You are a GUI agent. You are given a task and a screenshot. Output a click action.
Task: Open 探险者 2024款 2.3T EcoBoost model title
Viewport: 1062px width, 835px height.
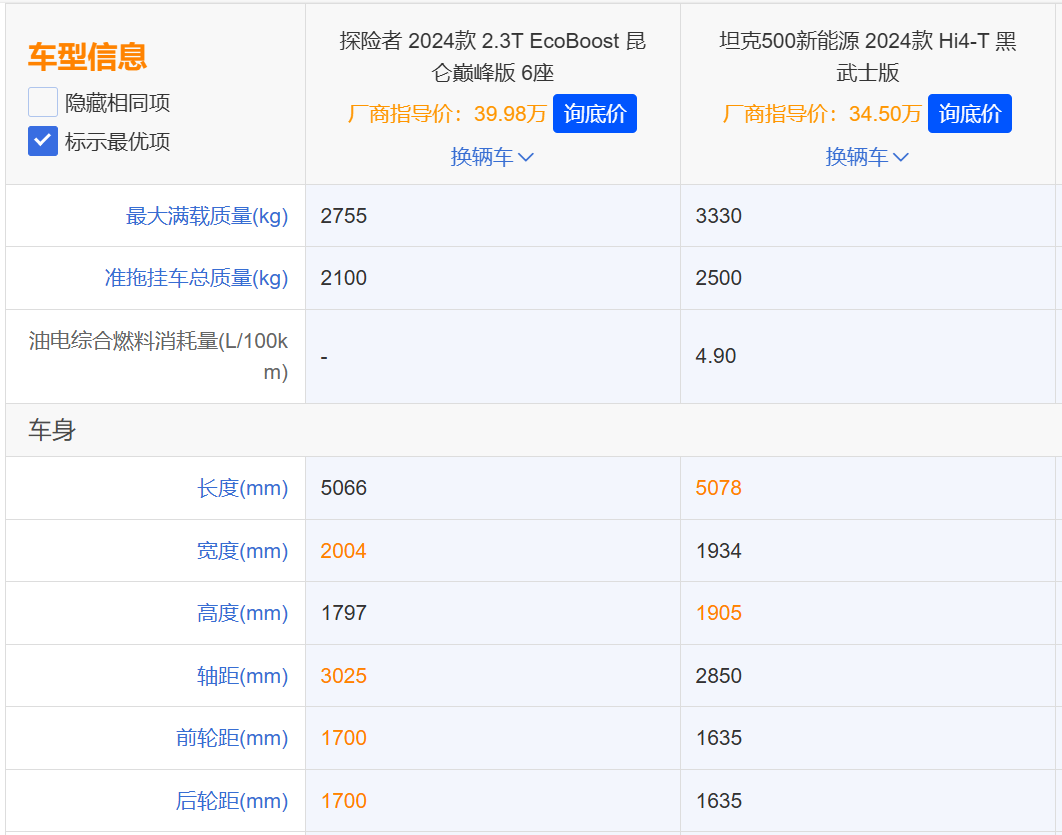pyautogui.click(x=492, y=57)
